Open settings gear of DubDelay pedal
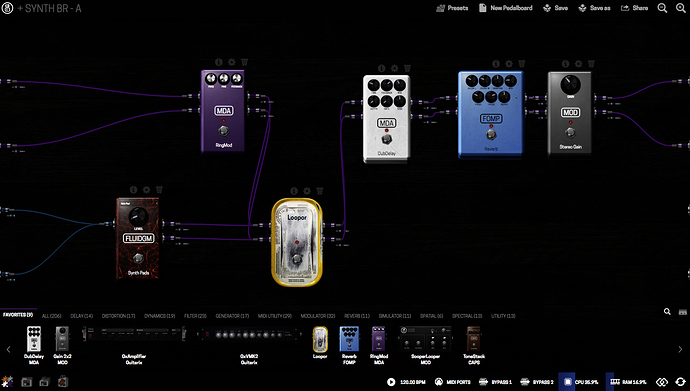The image size is (690, 391). 394,68
